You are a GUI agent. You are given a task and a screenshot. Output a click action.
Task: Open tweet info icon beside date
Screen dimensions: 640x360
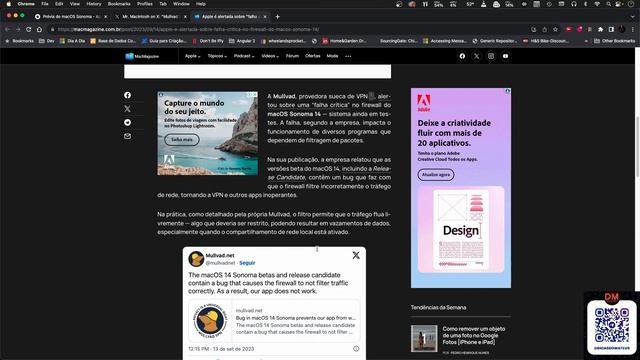(x=356, y=349)
